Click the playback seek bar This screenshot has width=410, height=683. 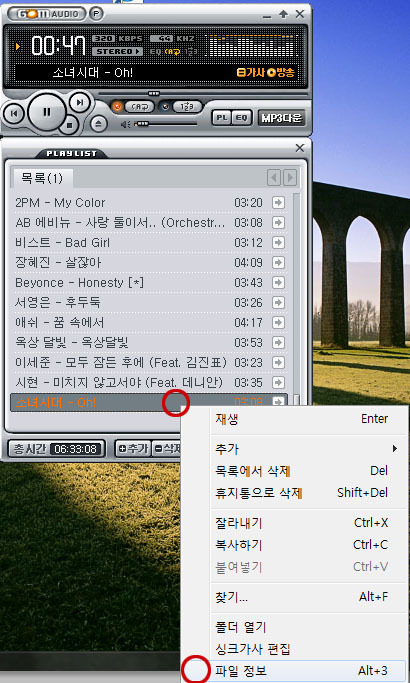click(203, 93)
